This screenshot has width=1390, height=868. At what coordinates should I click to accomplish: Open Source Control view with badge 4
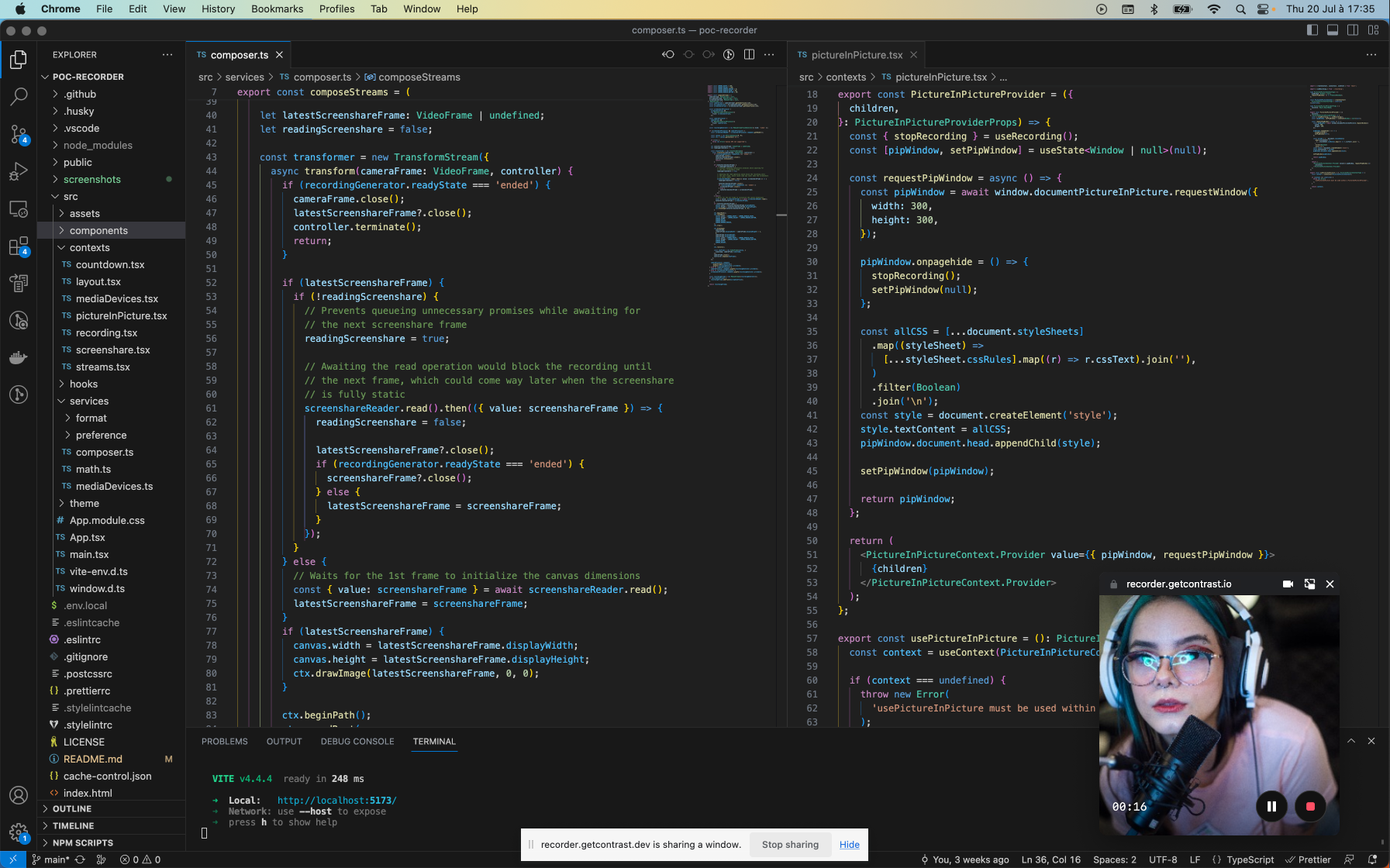click(19, 134)
